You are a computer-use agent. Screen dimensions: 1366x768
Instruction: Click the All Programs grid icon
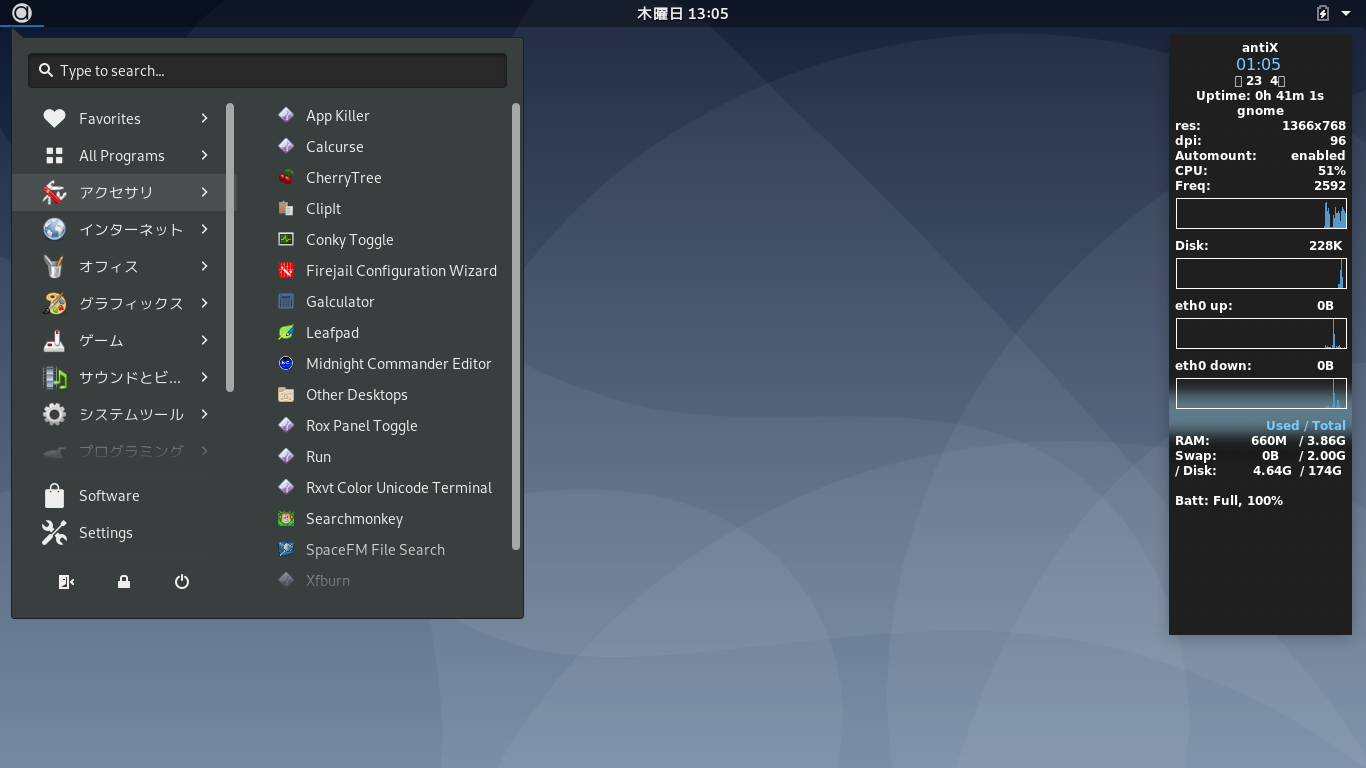click(54, 155)
